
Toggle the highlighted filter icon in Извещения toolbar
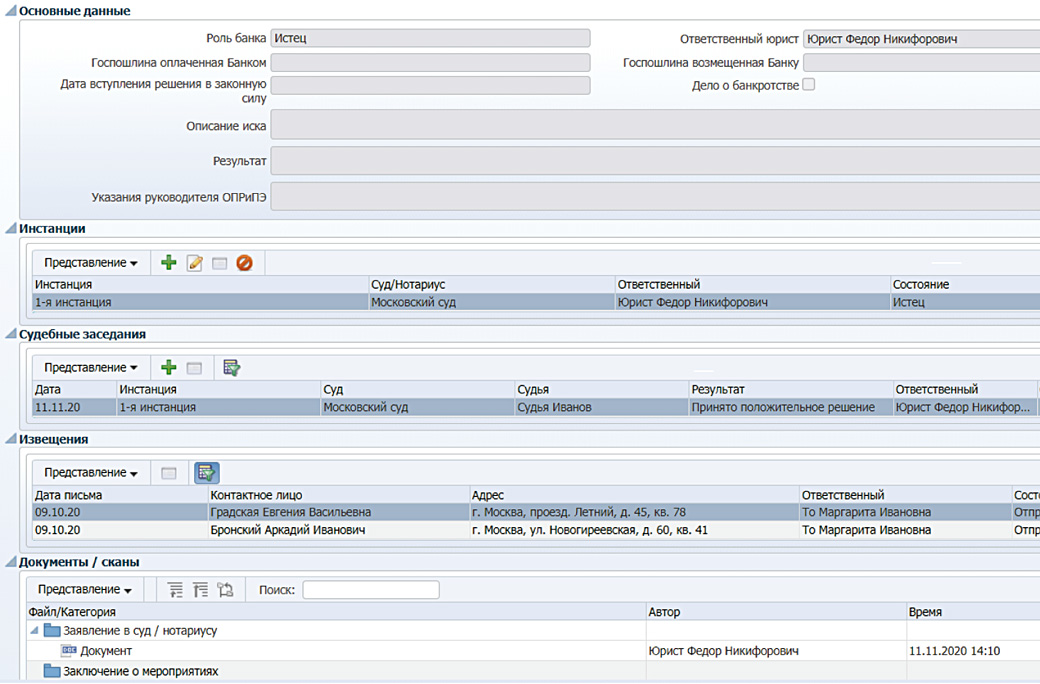pos(206,473)
